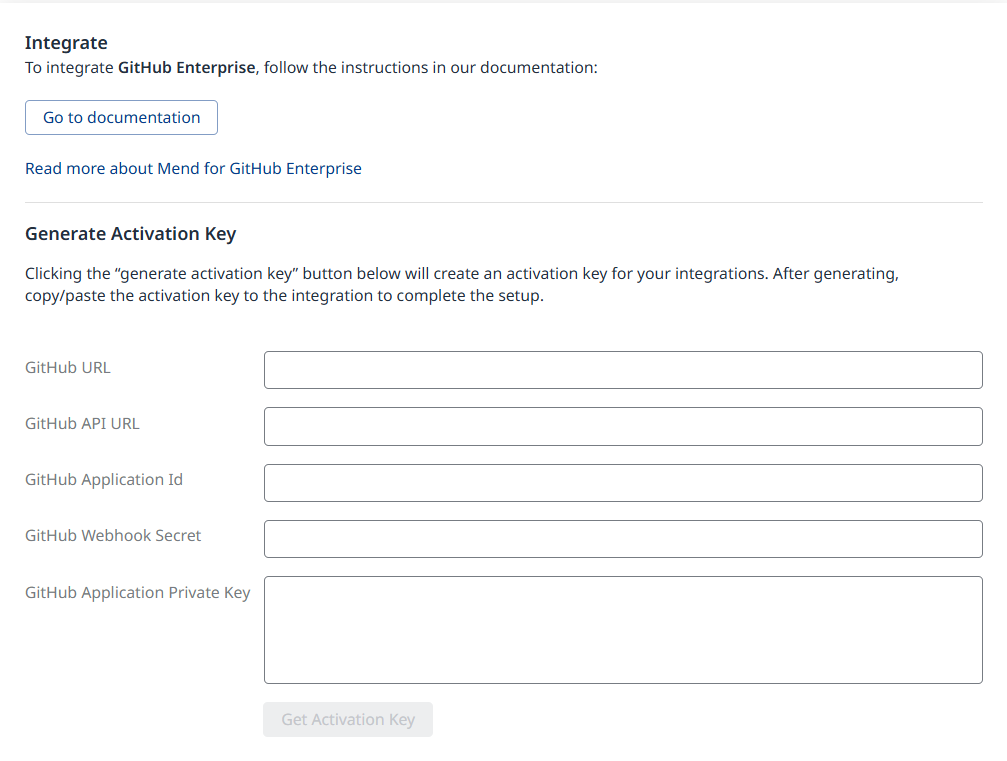Click the GitHub Webhook Secret label
The width and height of the screenshot is (1007, 761).
113,535
